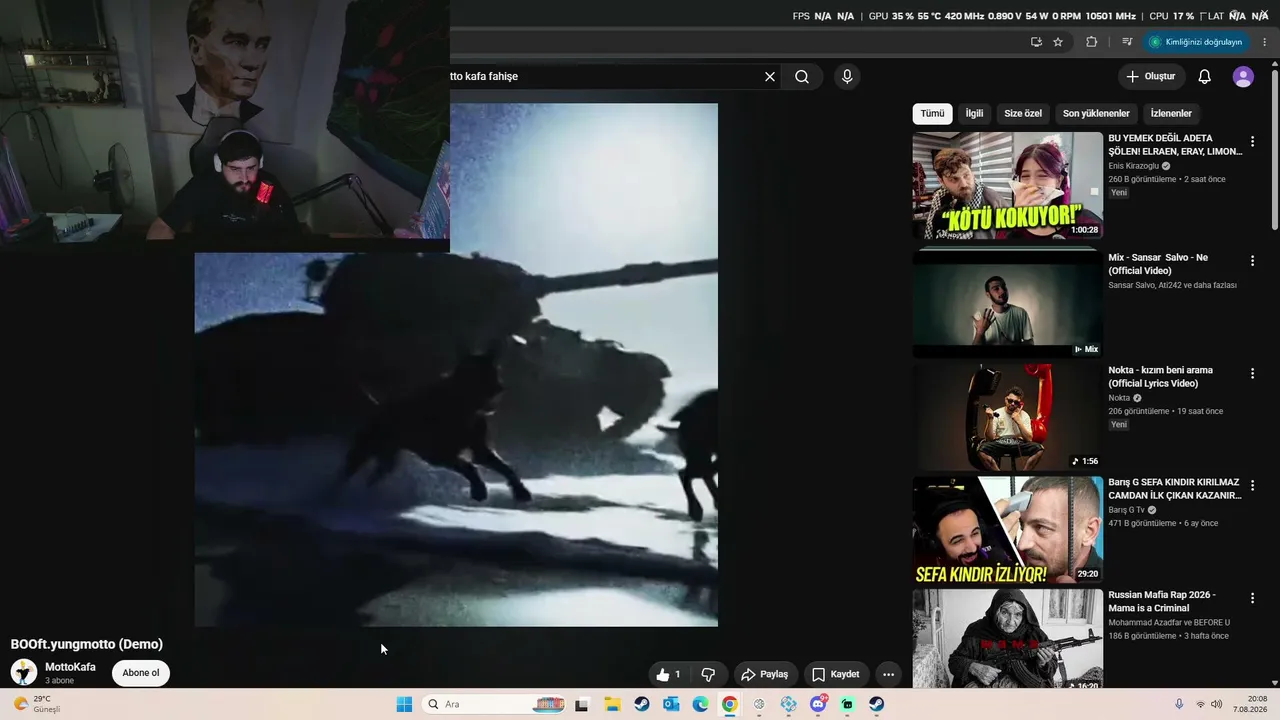Image resolution: width=1280 pixels, height=720 pixels.
Task: Open the MottoKafa channel avatar
Action: pyautogui.click(x=24, y=673)
